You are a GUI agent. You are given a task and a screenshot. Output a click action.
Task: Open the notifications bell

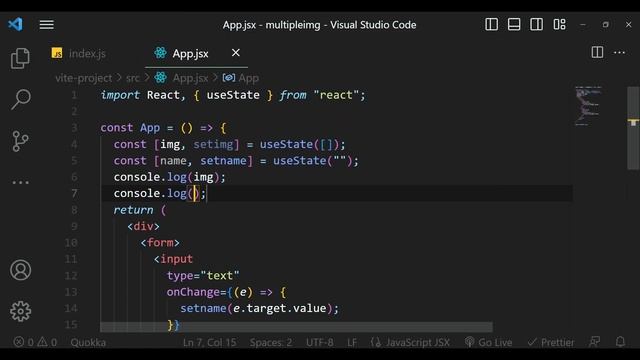(x=620, y=342)
